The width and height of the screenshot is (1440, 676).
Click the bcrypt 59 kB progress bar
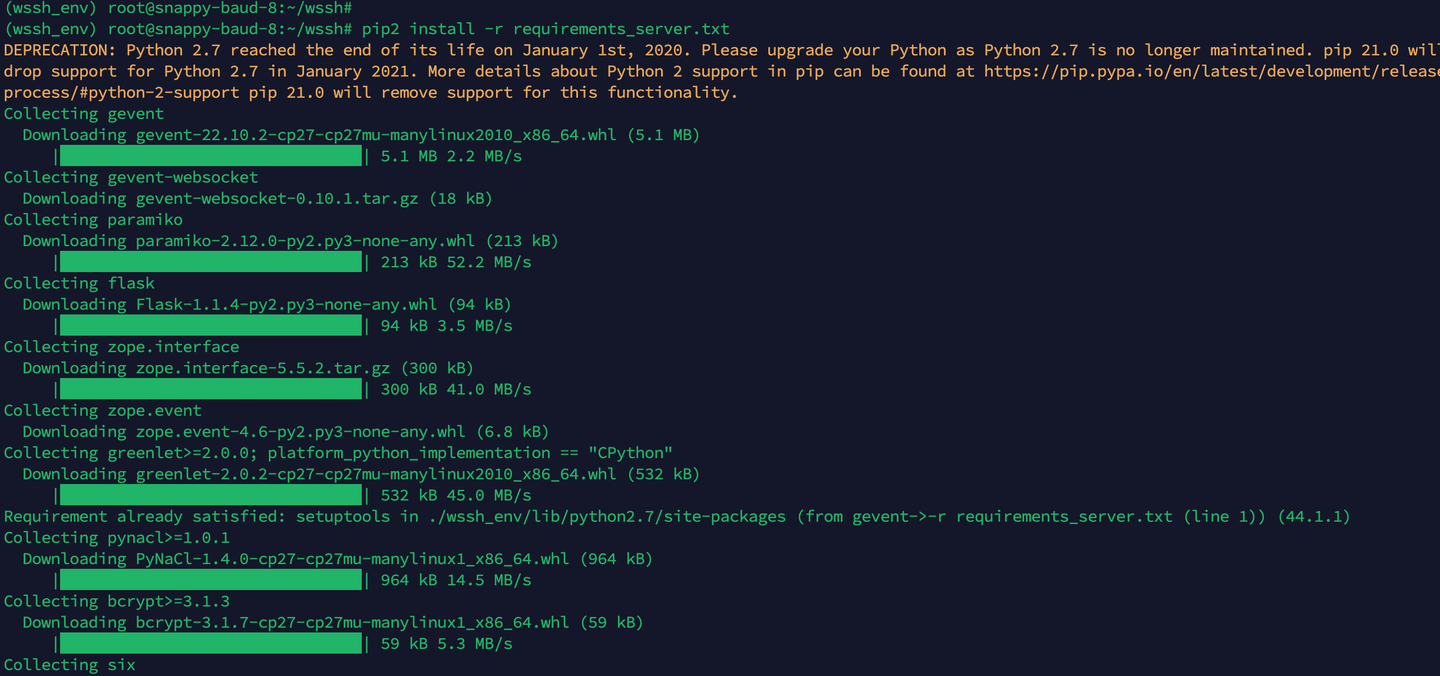click(210, 643)
